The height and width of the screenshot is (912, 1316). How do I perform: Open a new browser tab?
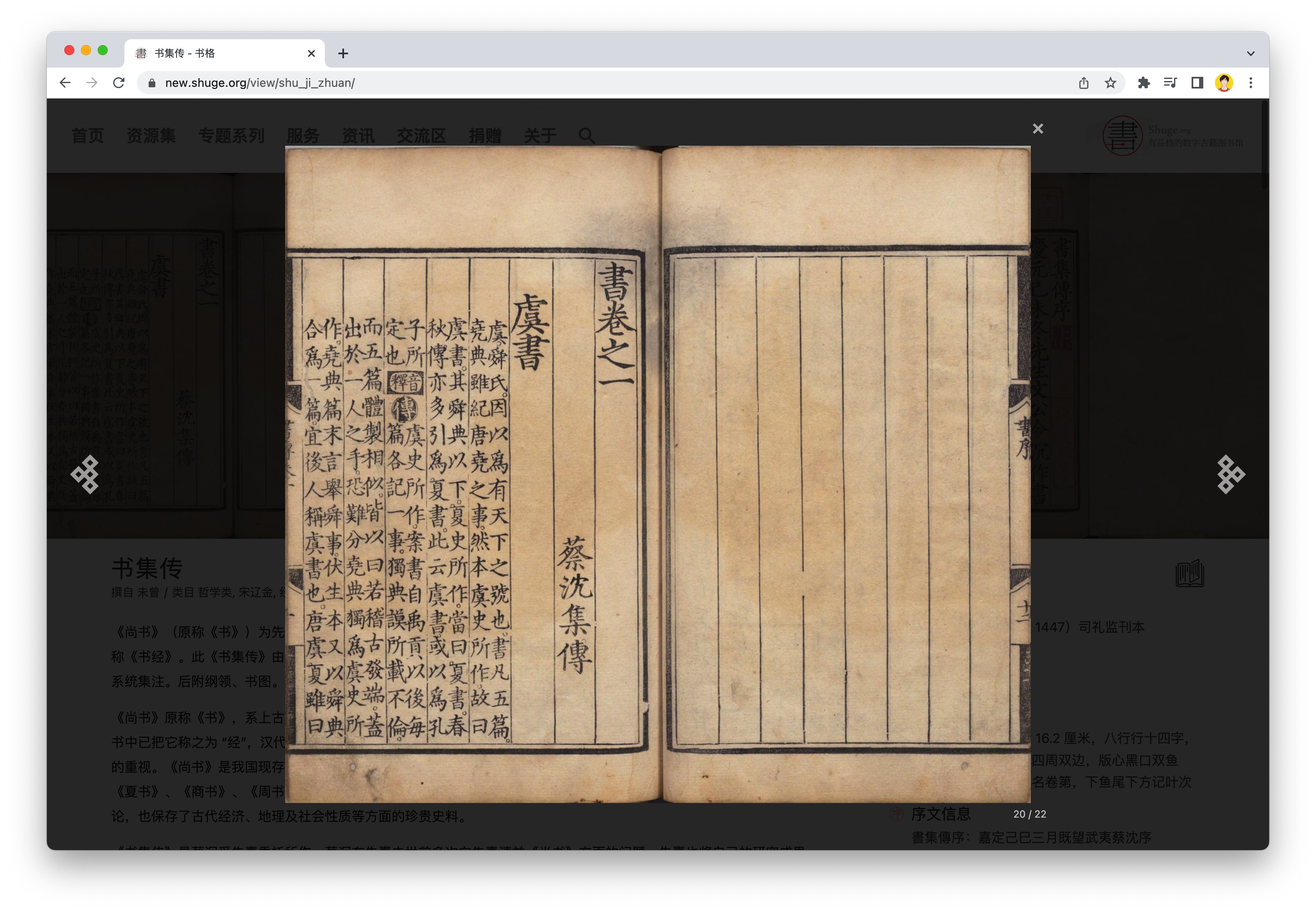(x=343, y=53)
